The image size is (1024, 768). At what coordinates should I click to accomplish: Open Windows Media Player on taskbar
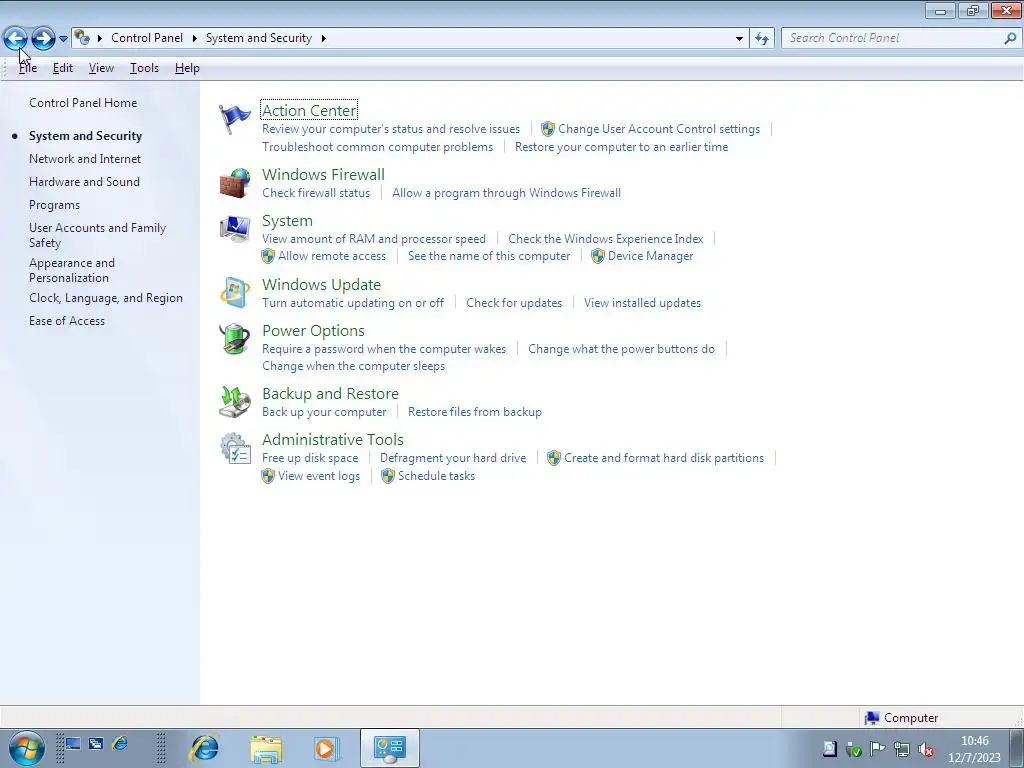click(325, 748)
